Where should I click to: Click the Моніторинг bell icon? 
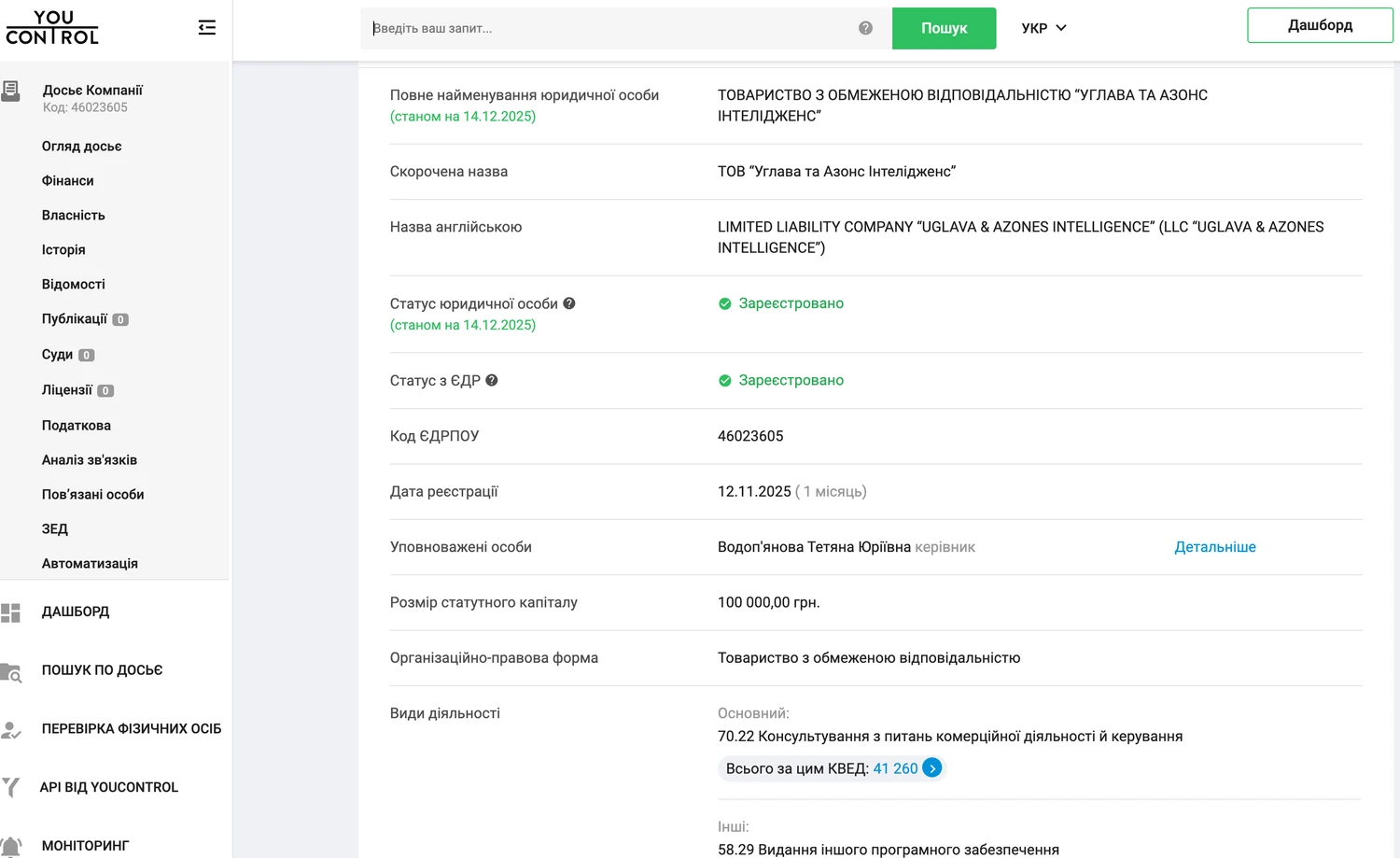click(11, 846)
